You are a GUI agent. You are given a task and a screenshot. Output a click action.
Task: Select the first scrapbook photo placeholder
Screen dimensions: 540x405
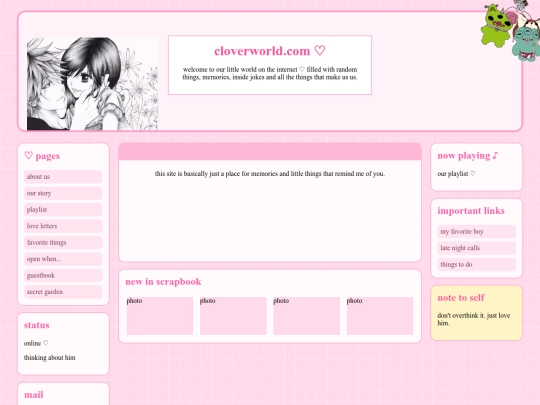[160, 316]
